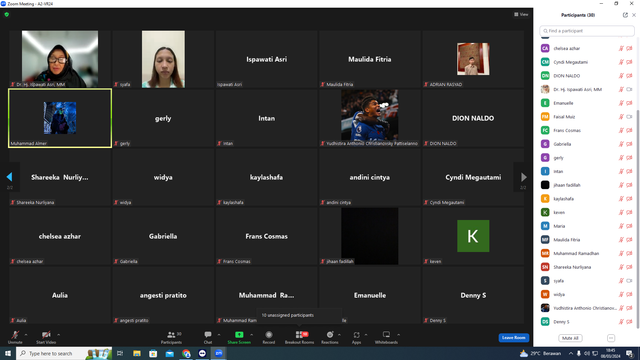Viewport: 640px width, 360px height.
Task: Open Google Chrome from the taskbar
Action: point(186,353)
